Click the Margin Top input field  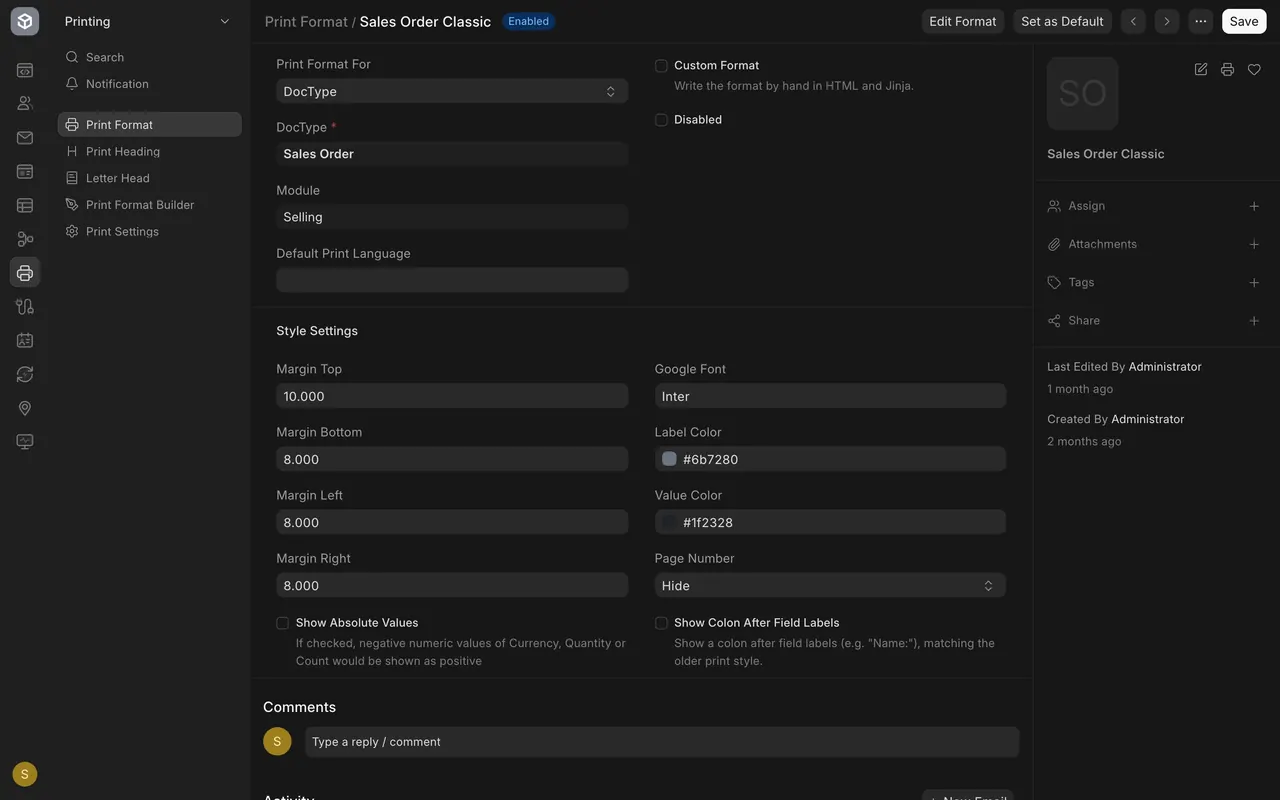[452, 396]
